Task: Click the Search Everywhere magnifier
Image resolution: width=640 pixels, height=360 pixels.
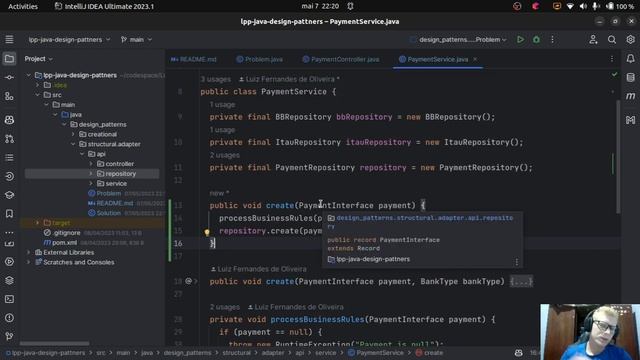Action: coord(611,40)
